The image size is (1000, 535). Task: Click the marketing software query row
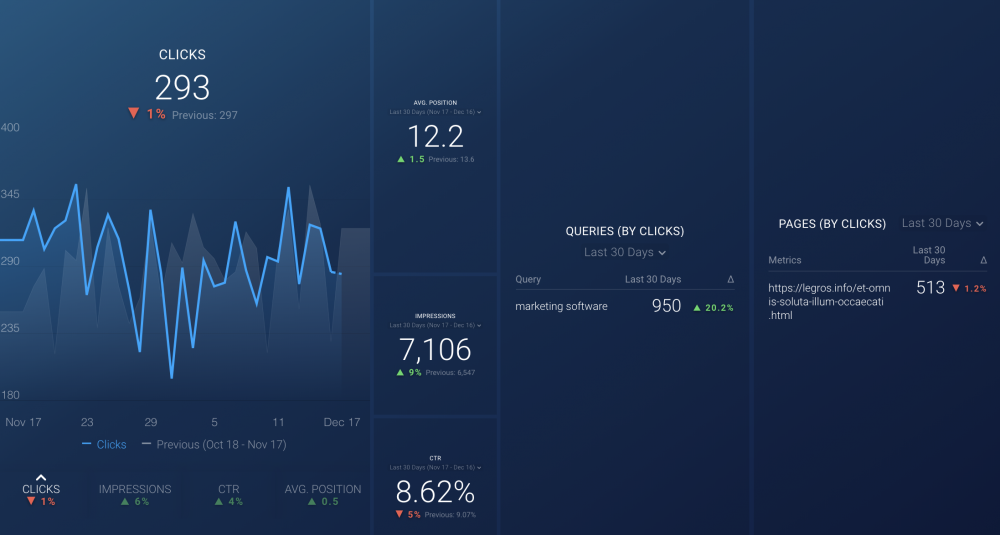561,306
